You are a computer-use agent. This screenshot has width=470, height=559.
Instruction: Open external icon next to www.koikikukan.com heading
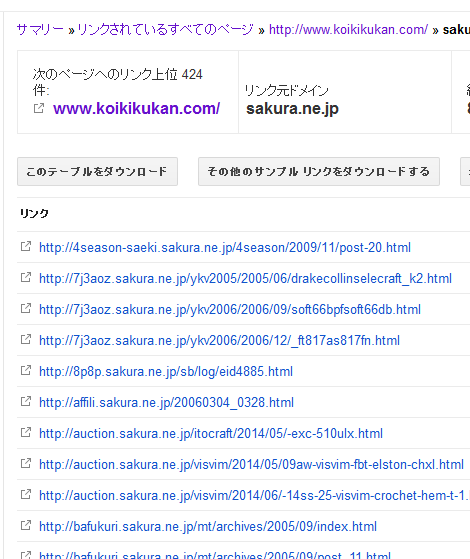coord(39,108)
